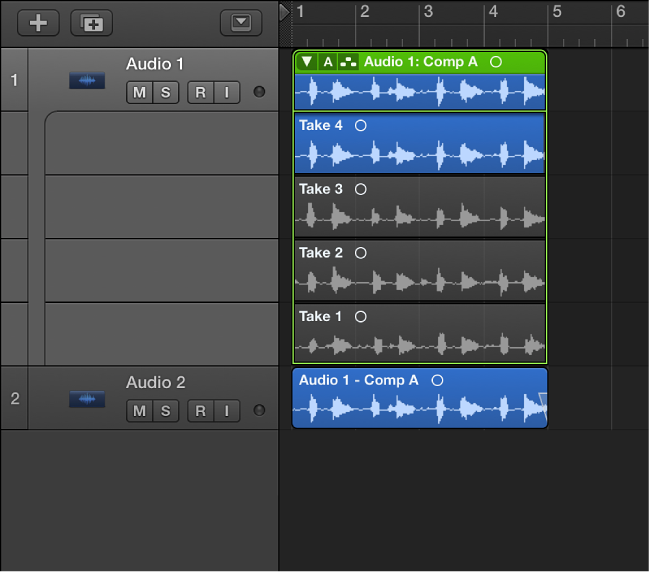The image size is (650, 572).
Task: Click track number 1 in header
Action: pyautogui.click(x=15, y=80)
